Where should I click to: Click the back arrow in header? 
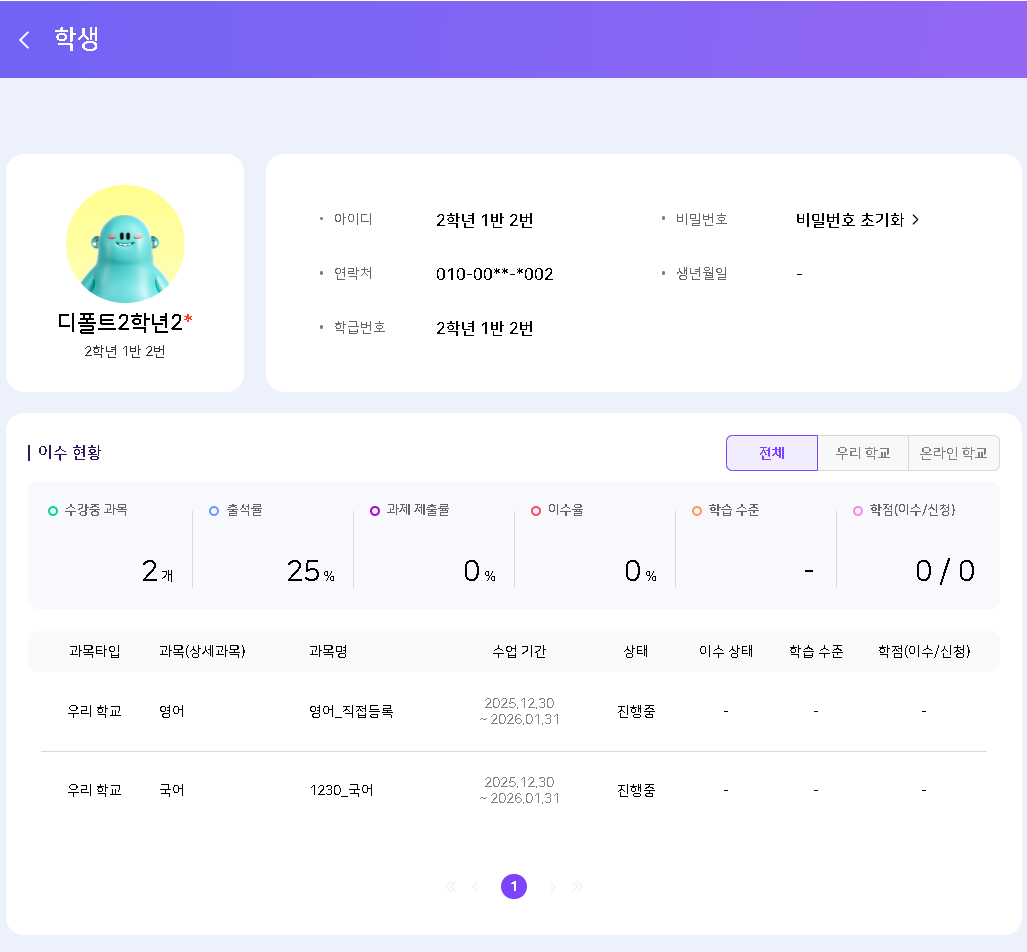25,40
